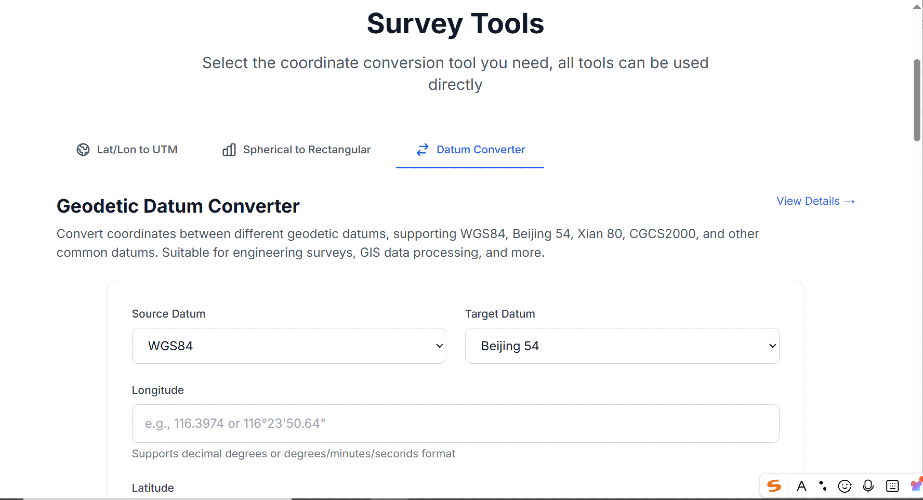
Task: Click the orange Sogou S logo icon
Action: 774,486
